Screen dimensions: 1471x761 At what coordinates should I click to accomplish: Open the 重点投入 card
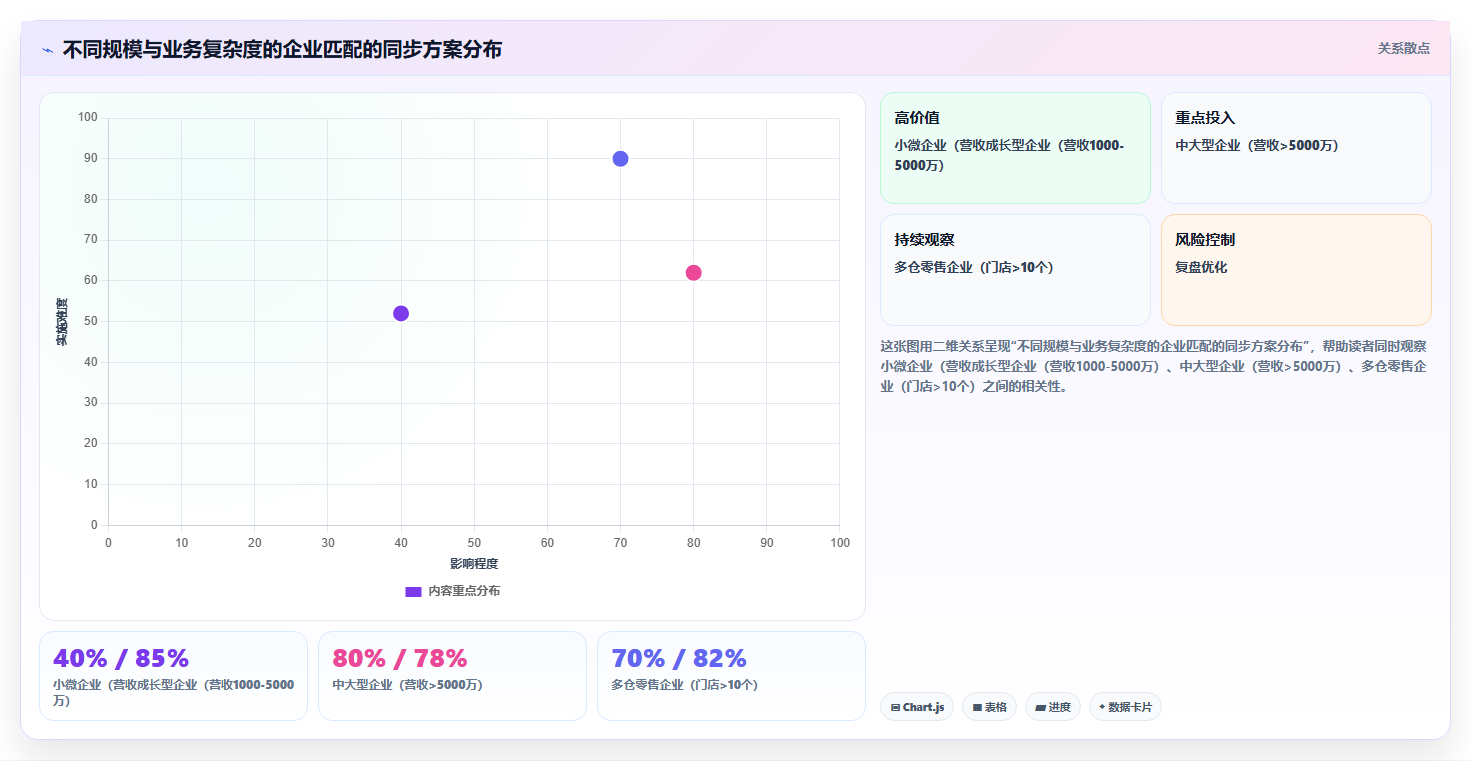pyautogui.click(x=1296, y=148)
